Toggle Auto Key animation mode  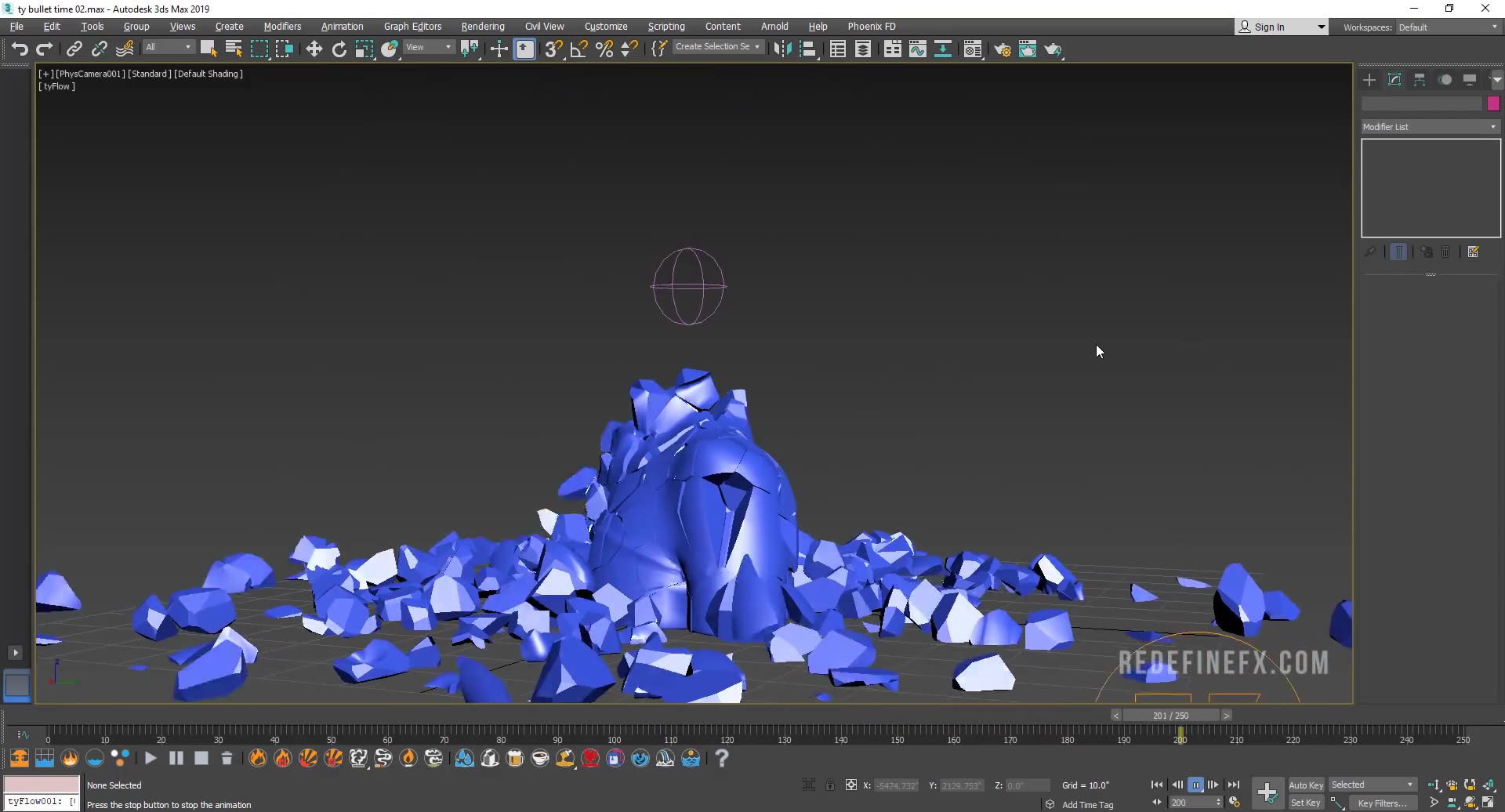pos(1307,785)
